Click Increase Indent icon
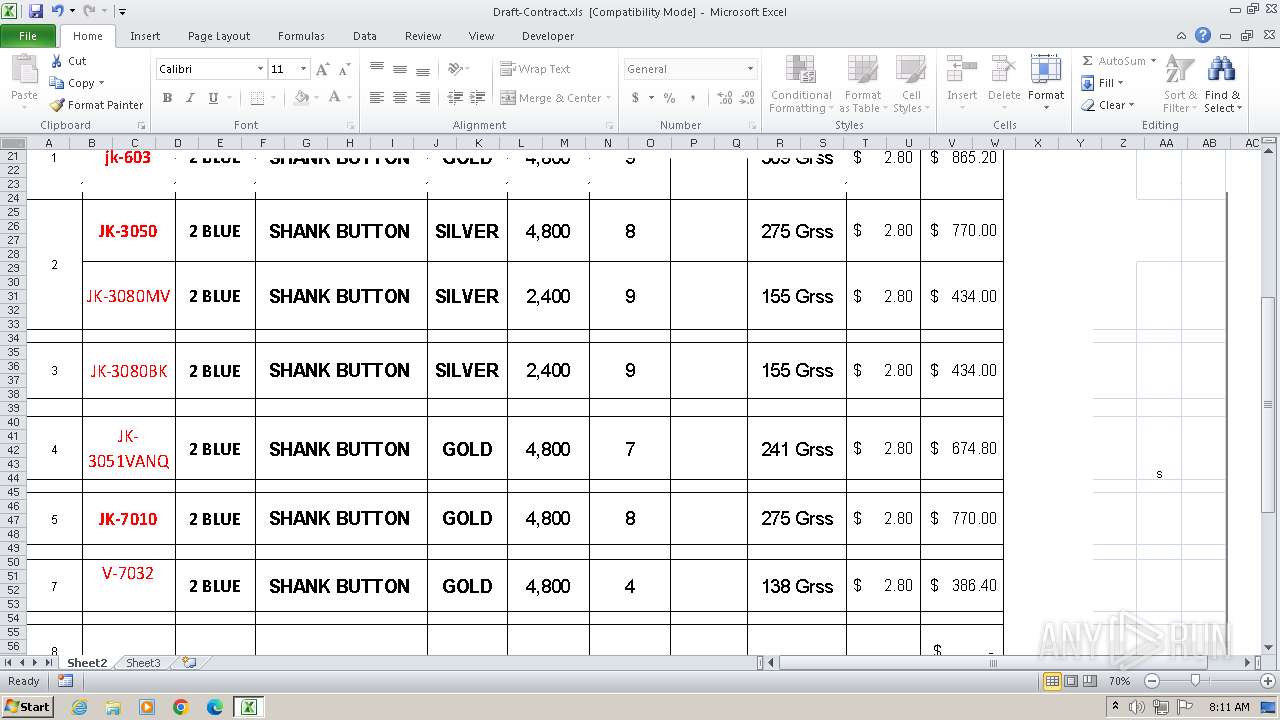The image size is (1280, 720). [x=478, y=98]
